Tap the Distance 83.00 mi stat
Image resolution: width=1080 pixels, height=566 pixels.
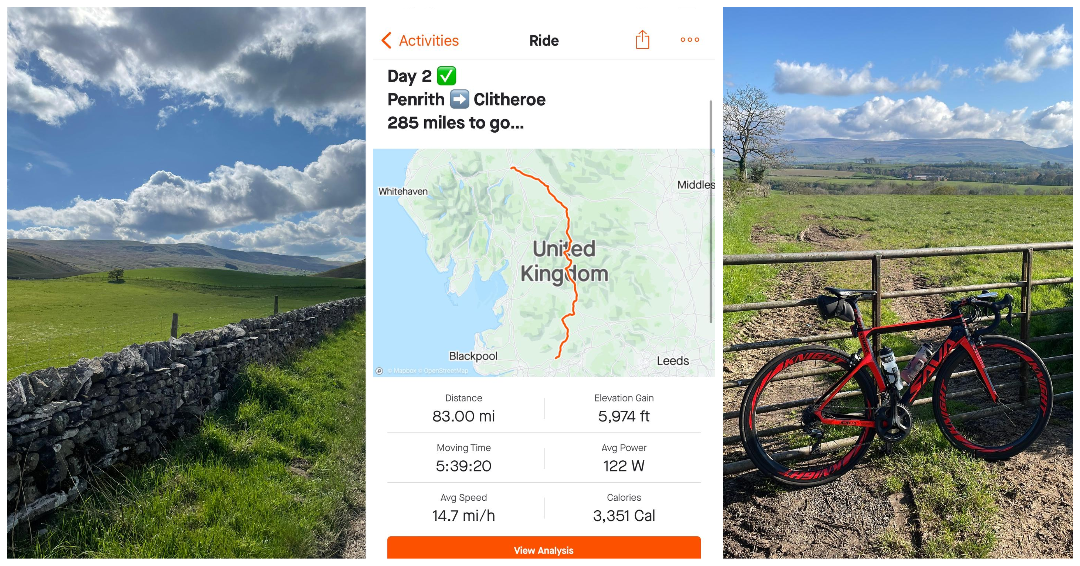click(x=464, y=408)
